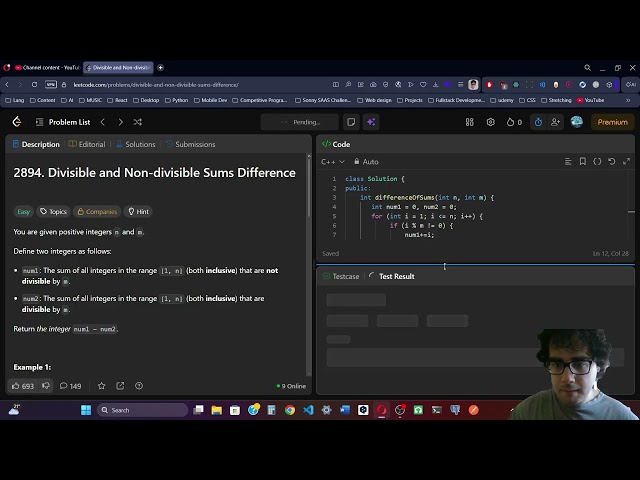Click the share link icon
This screenshot has height=480, width=640.
[120, 386]
